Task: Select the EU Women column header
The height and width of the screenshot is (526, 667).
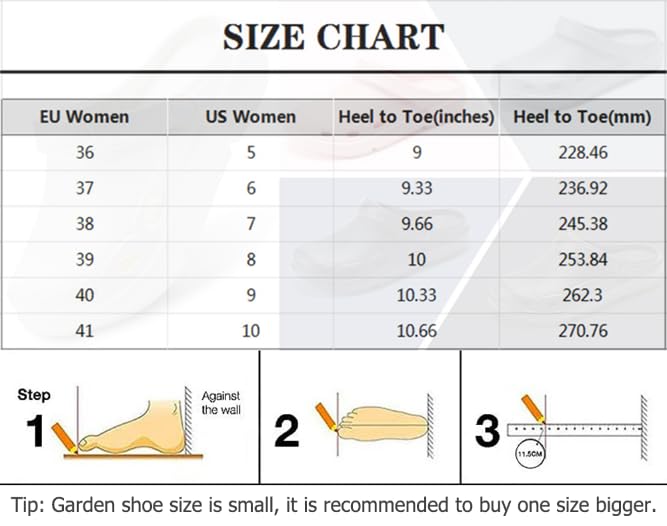Action: 84,117
